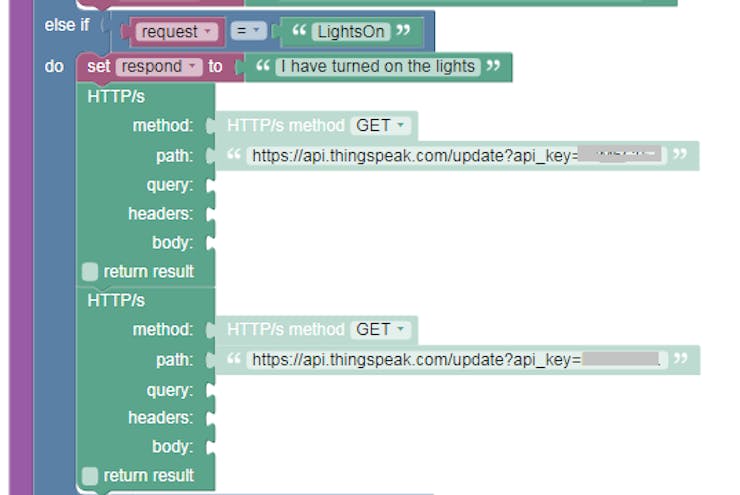The height and width of the screenshot is (495, 740).
Task: Select the first HTTP/s block header
Action: coord(116,97)
